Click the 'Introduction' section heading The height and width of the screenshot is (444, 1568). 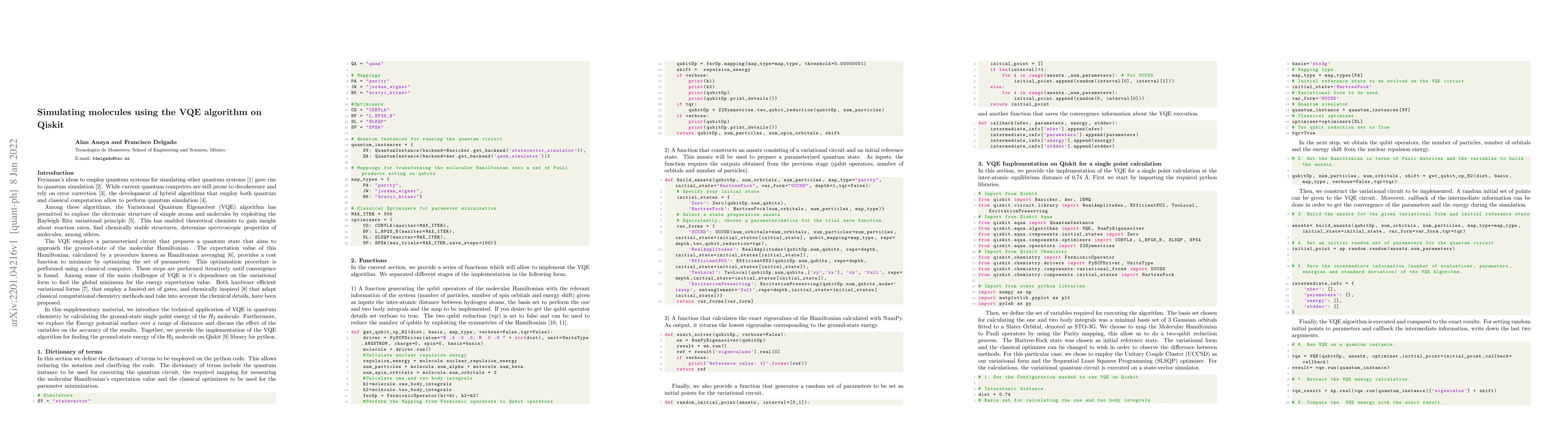[55, 173]
